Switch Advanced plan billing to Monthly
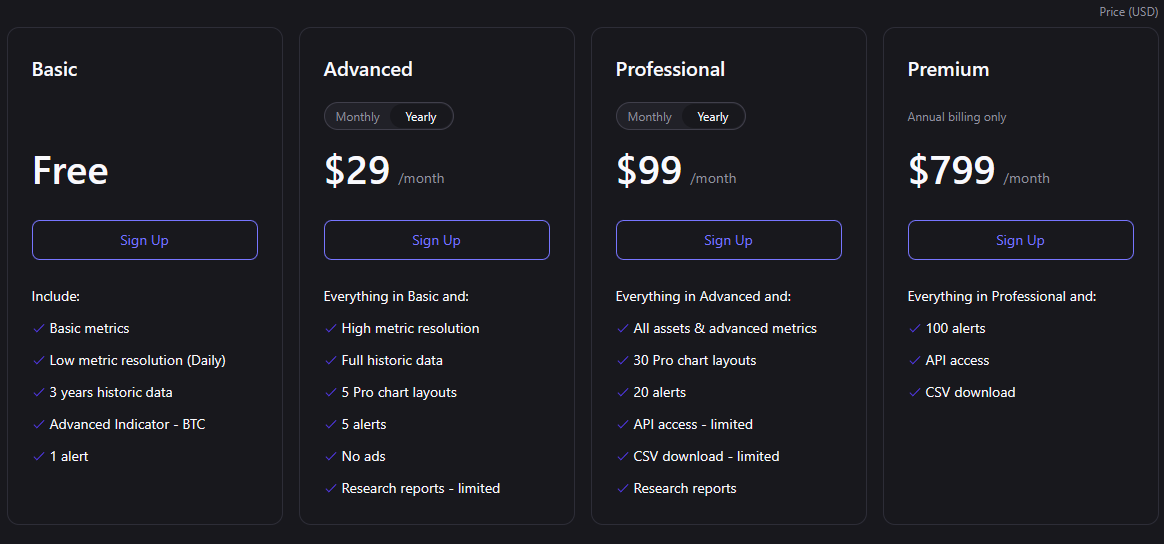The image size is (1164, 544). click(357, 117)
